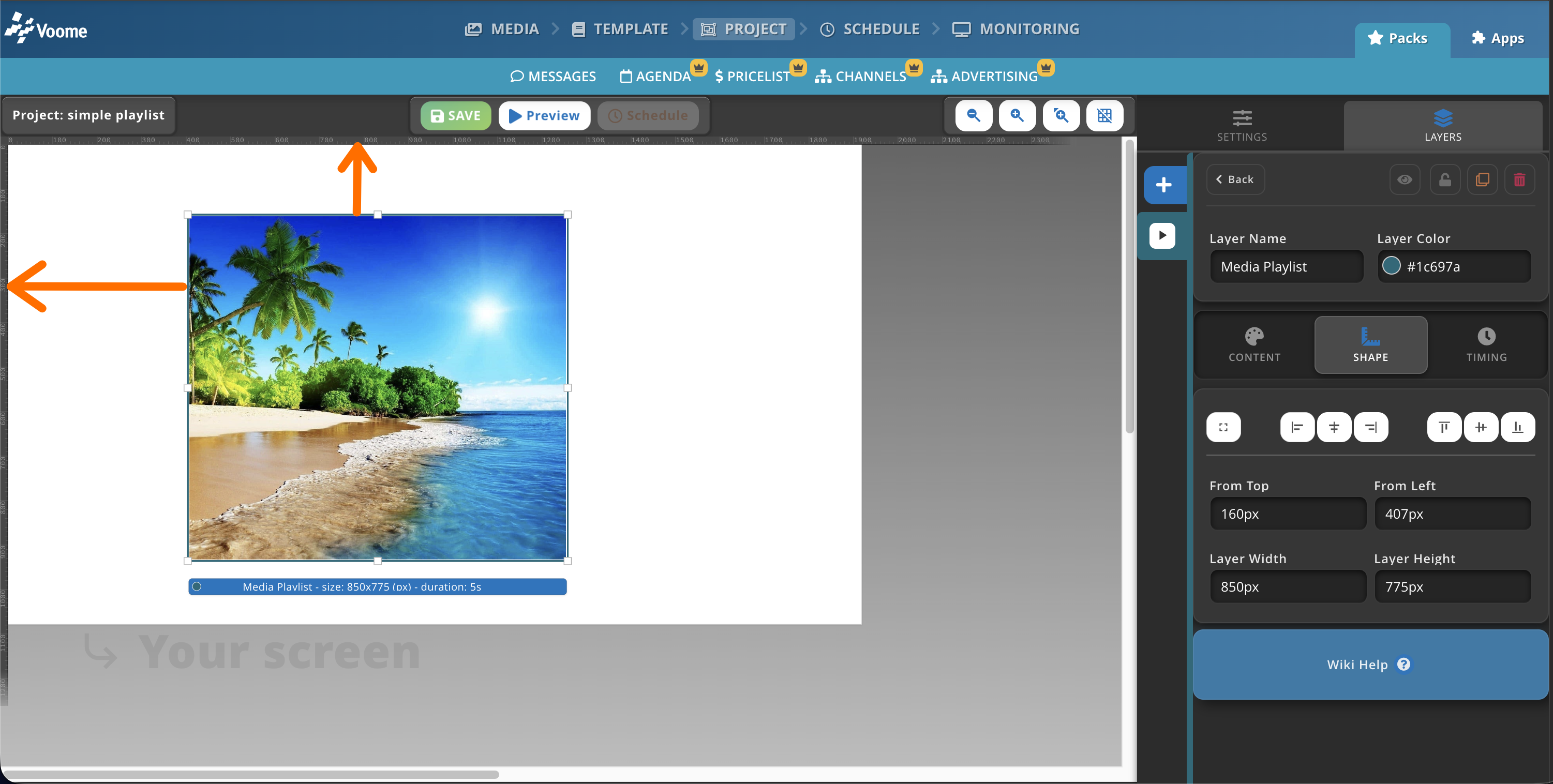Click the top-left resize handle of image

click(x=187, y=215)
